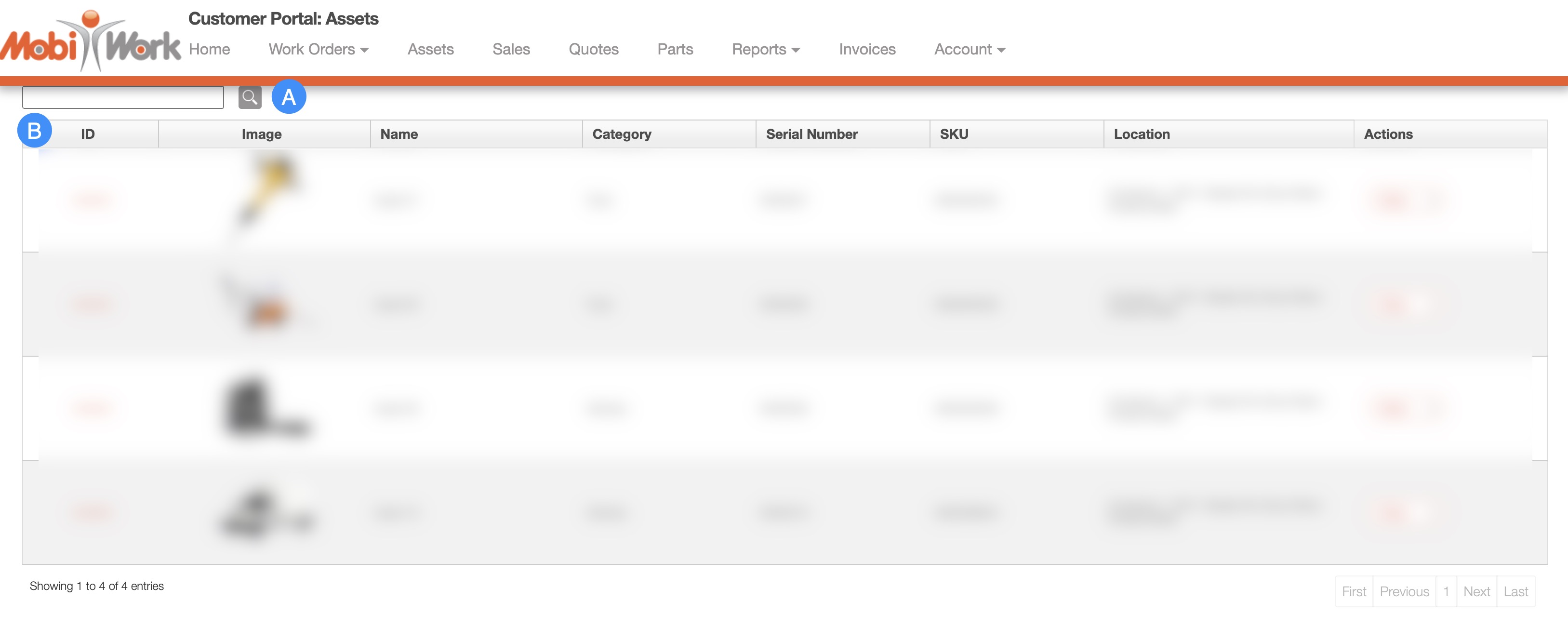
Task: Expand the Work Orders dropdown menu
Action: click(x=319, y=49)
